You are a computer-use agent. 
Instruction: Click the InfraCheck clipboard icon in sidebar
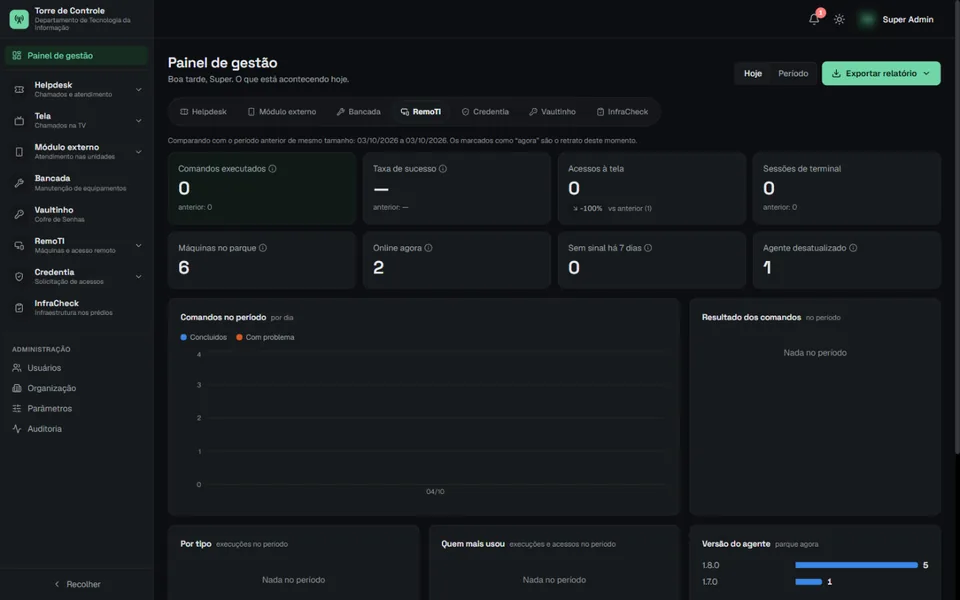[x=19, y=308]
